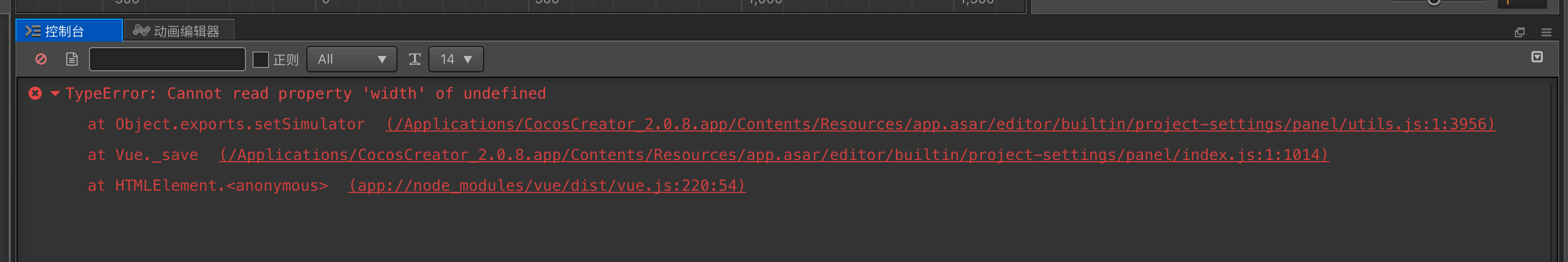Enable the 正则 regex checkbox
Image resolution: width=1568 pixels, height=262 pixels.
pos(261,60)
